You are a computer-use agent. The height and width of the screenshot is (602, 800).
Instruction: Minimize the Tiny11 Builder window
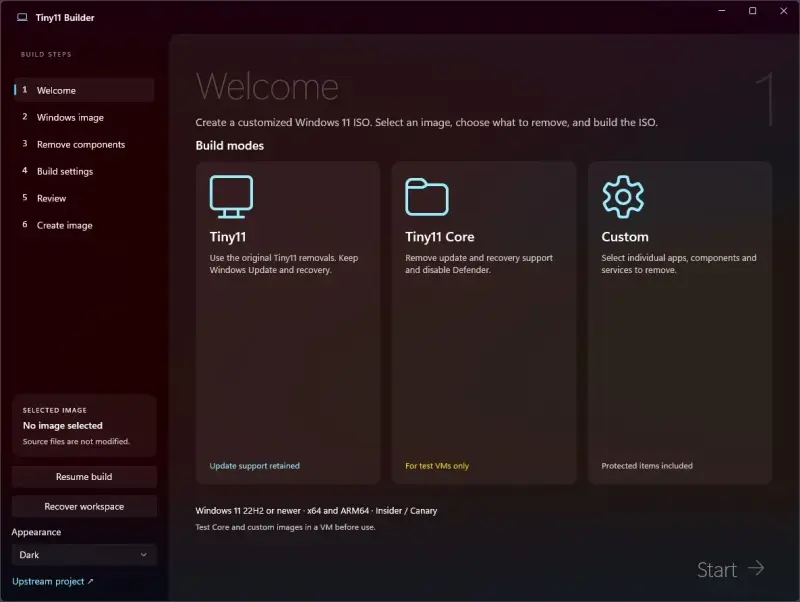pos(721,11)
